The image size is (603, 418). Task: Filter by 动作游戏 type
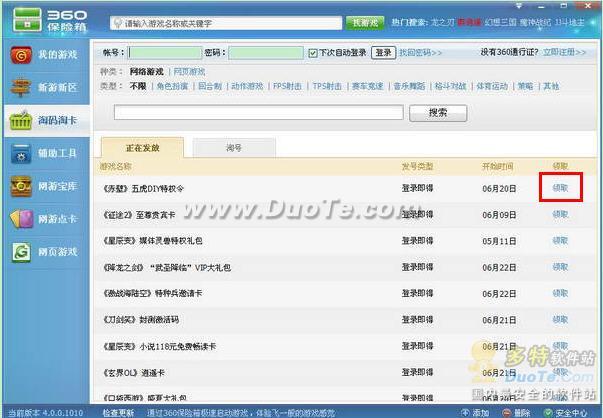[x=247, y=86]
